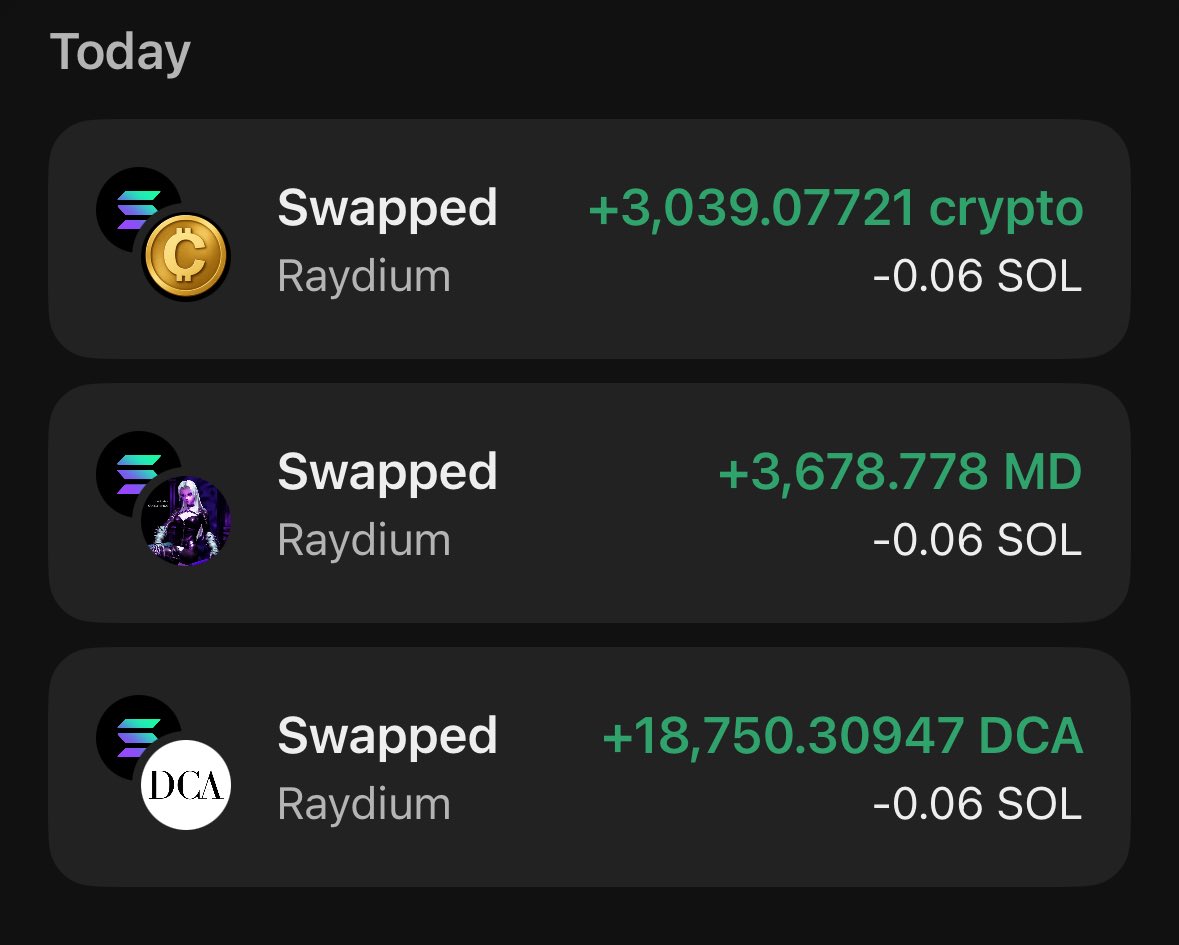Select the Swapped label in crypto transaction
This screenshot has width=1179, height=945.
click(387, 209)
